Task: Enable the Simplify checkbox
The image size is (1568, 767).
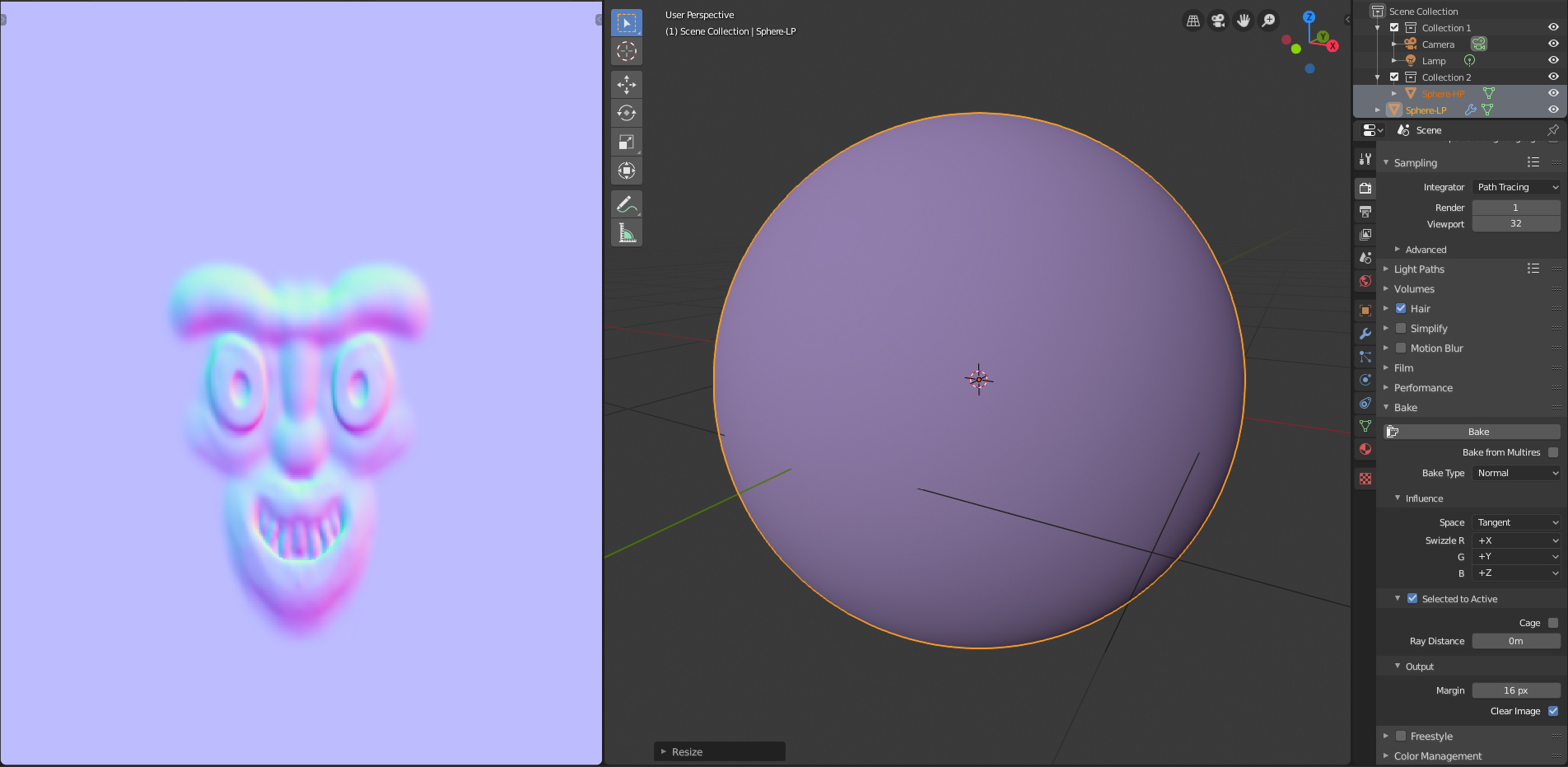Action: pyautogui.click(x=1401, y=328)
